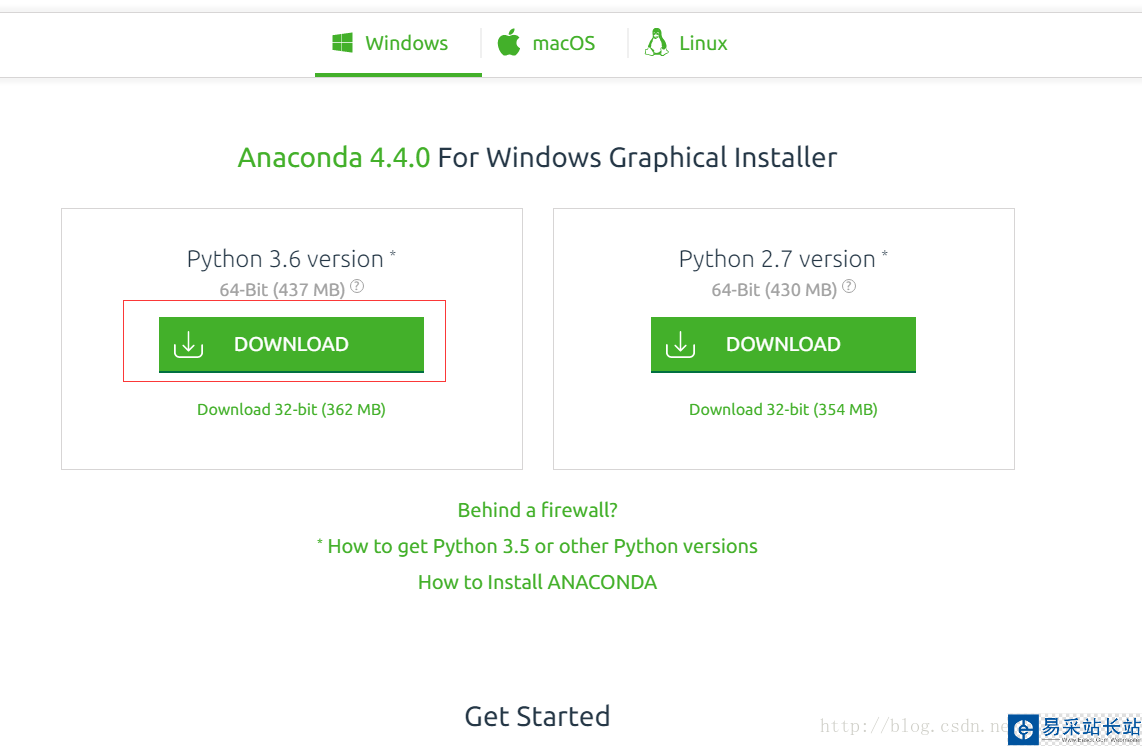Click download arrow icon for Python 2.7

pyautogui.click(x=680, y=344)
